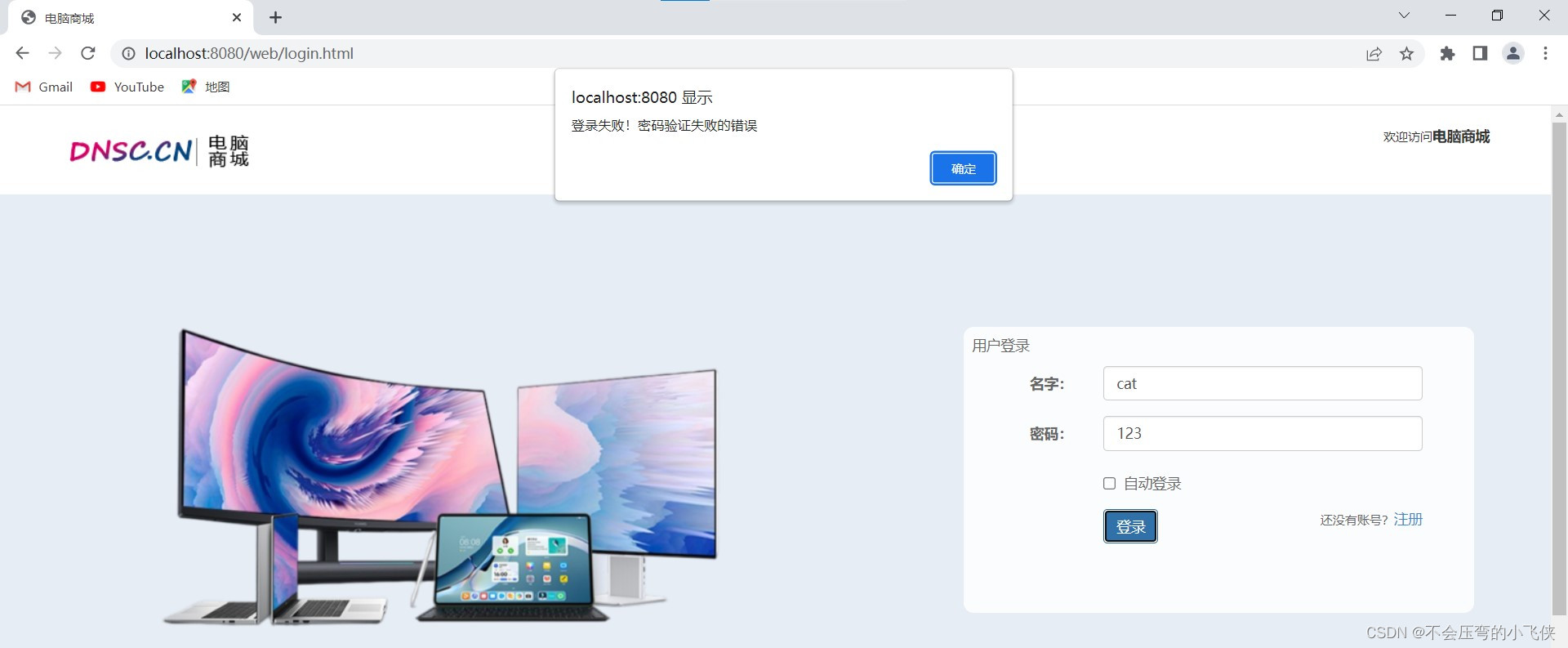
Task: Click the 欢迎访问电脑商城 welcome text
Action: tap(1437, 136)
